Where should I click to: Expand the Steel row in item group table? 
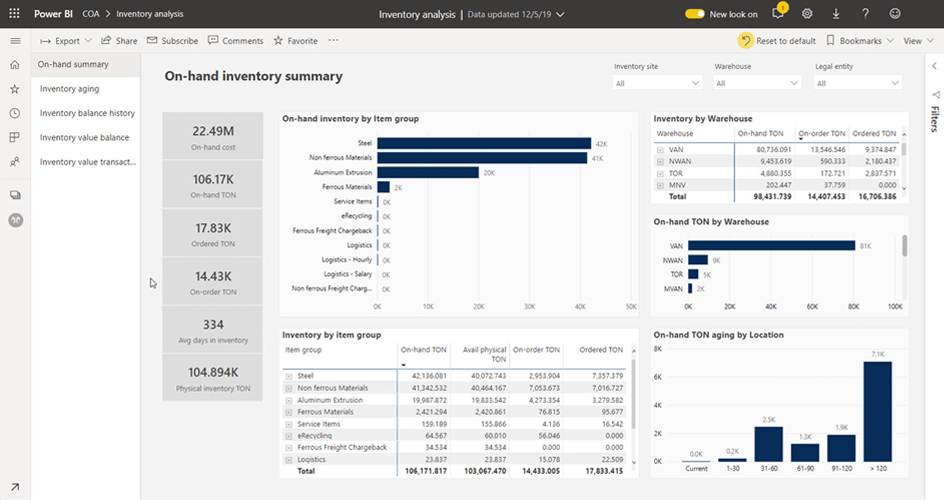click(289, 376)
